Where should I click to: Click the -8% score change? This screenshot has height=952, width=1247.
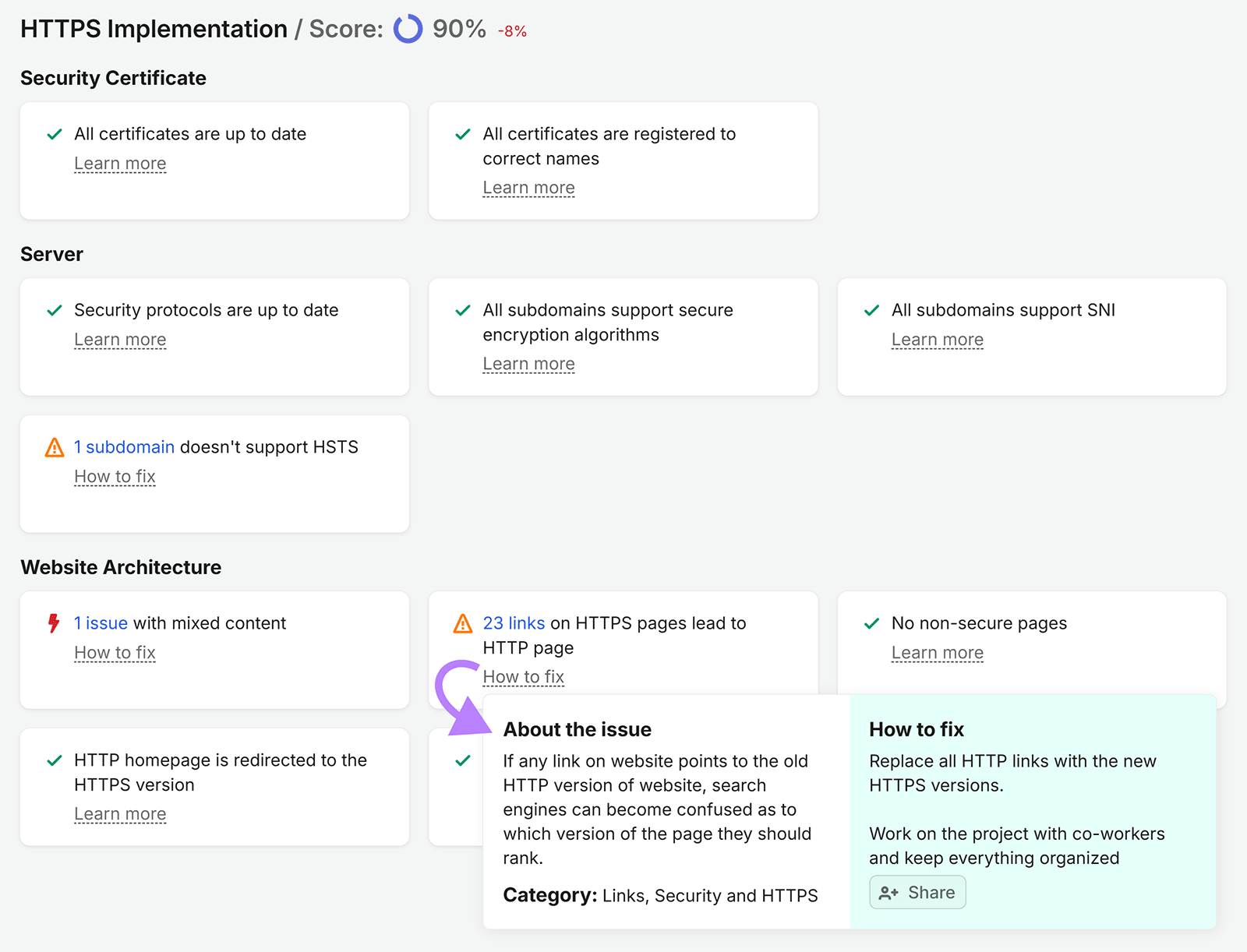[512, 32]
